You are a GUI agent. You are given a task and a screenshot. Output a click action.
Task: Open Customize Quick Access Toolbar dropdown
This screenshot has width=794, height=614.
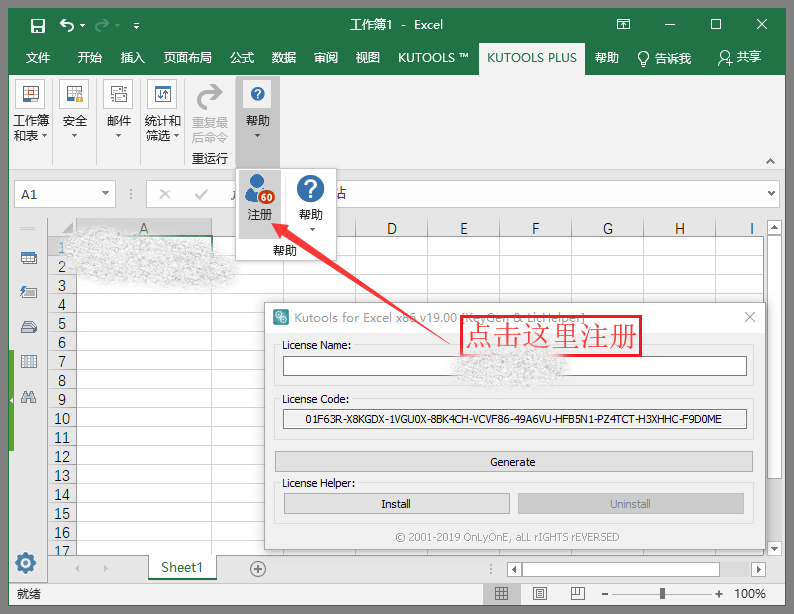click(x=136, y=25)
